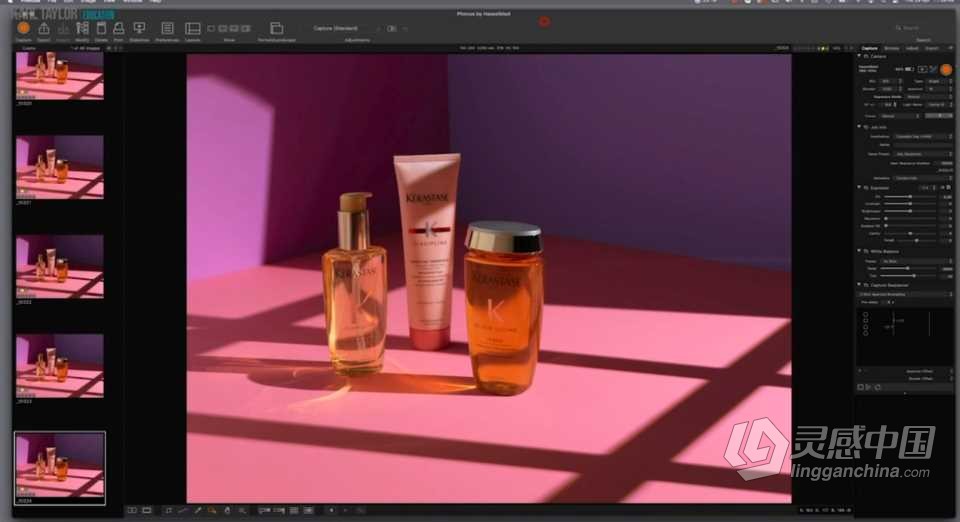Screen dimensions: 960x522
Task: Click the Name field in Job Info
Action: coord(923,145)
